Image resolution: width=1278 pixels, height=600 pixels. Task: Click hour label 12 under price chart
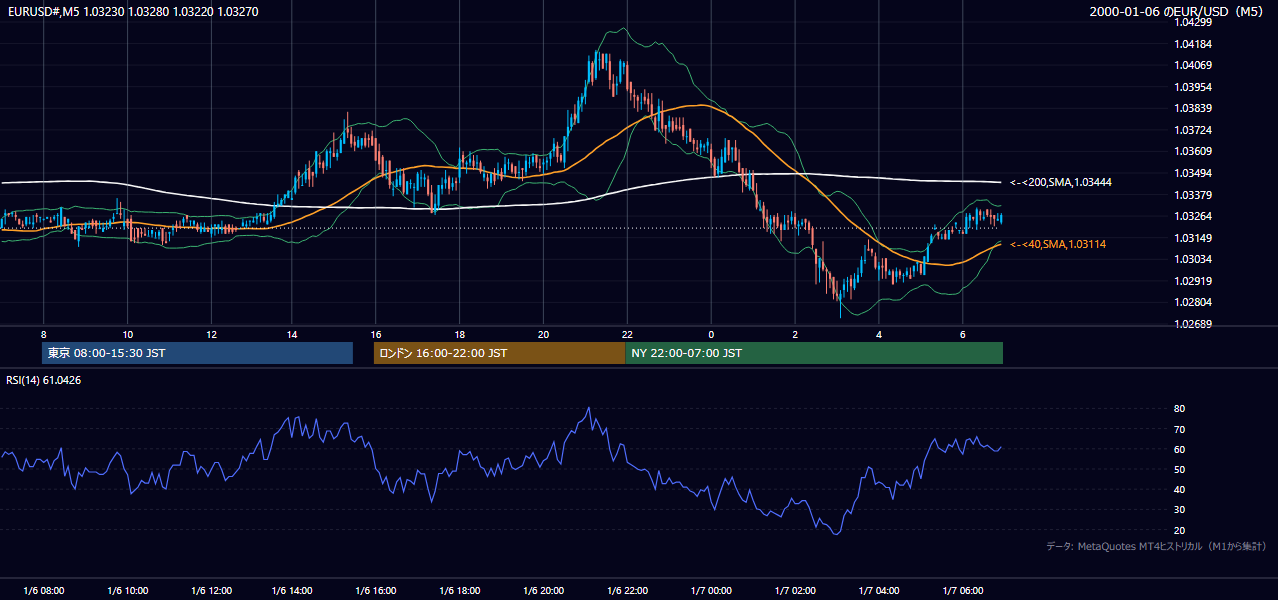pos(211,334)
